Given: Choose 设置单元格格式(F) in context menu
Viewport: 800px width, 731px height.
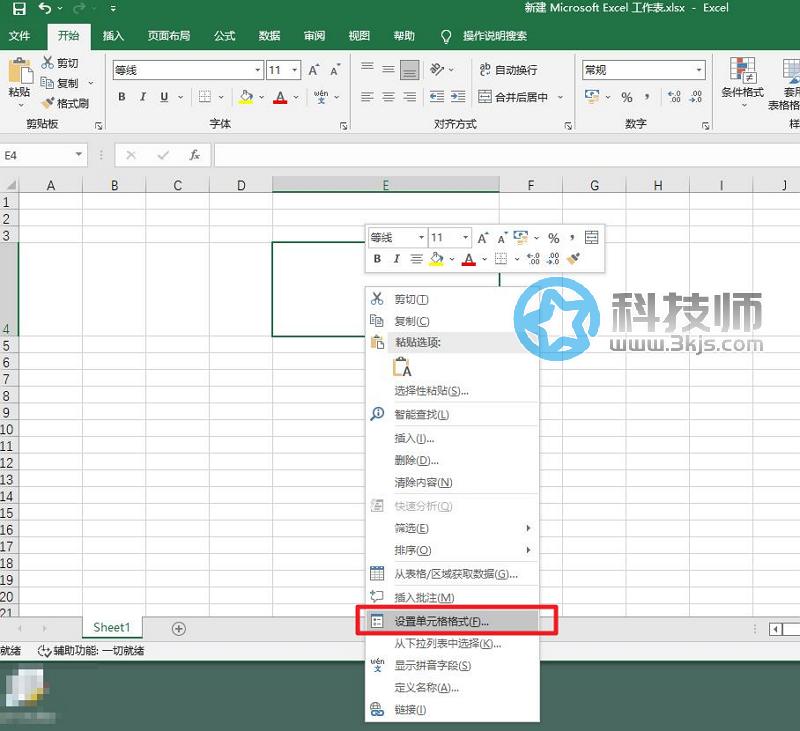Looking at the screenshot, I should coord(453,621).
